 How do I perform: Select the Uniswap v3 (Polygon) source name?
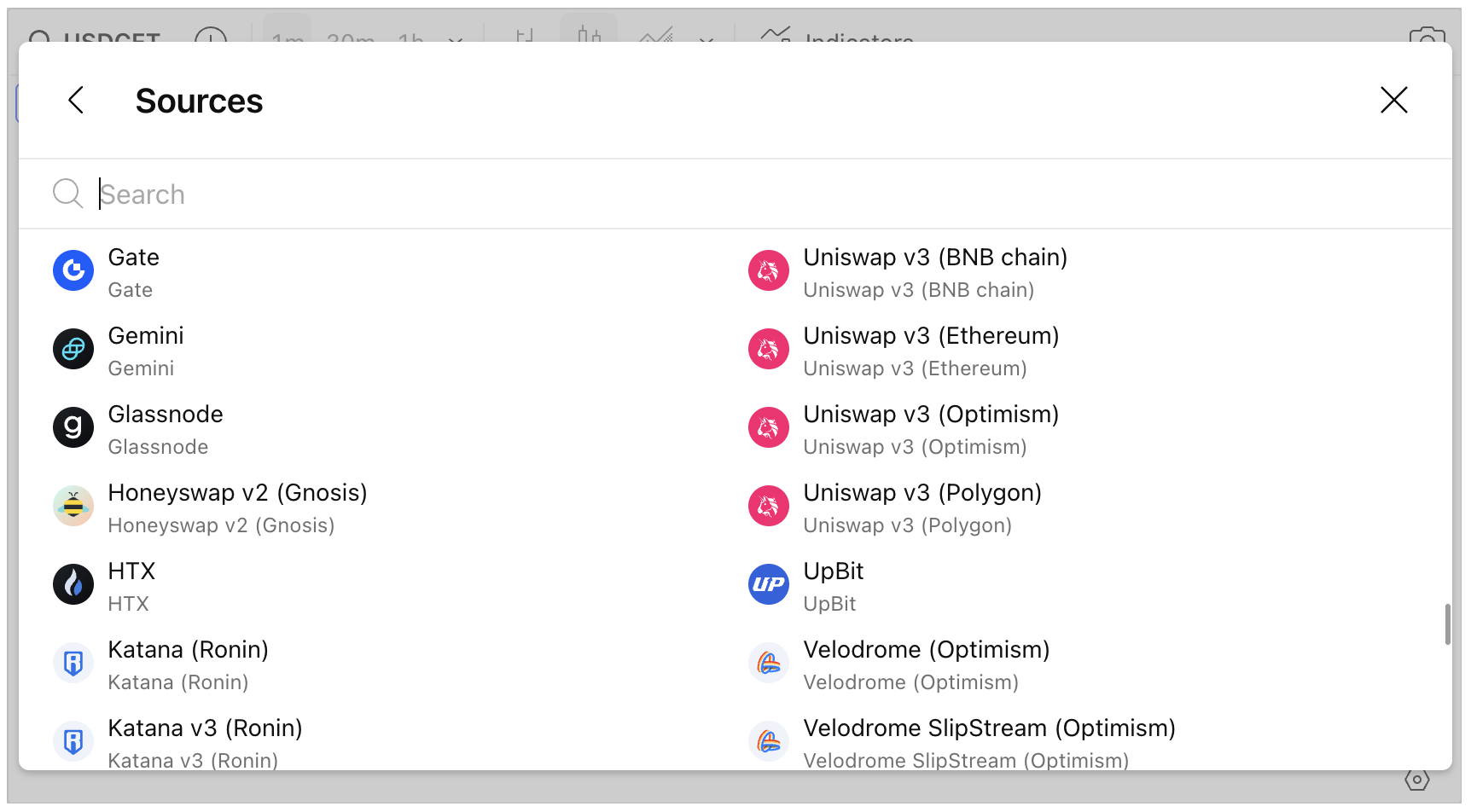point(922,493)
